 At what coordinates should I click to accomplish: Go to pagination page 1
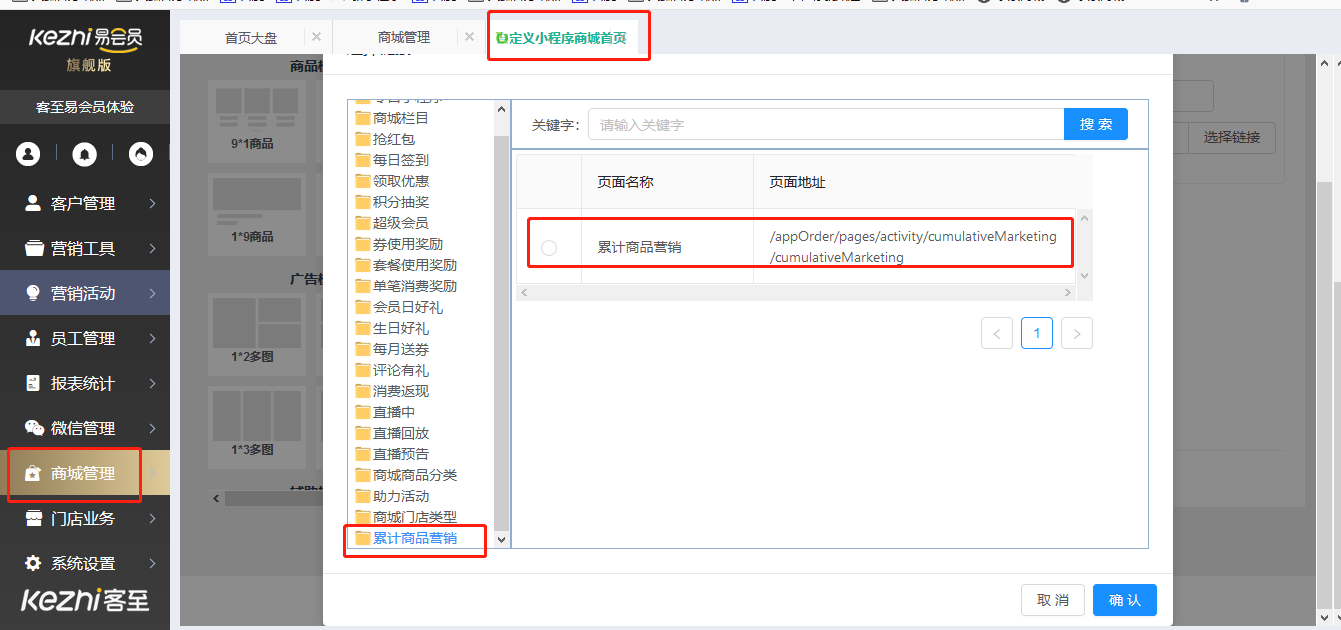(1037, 334)
